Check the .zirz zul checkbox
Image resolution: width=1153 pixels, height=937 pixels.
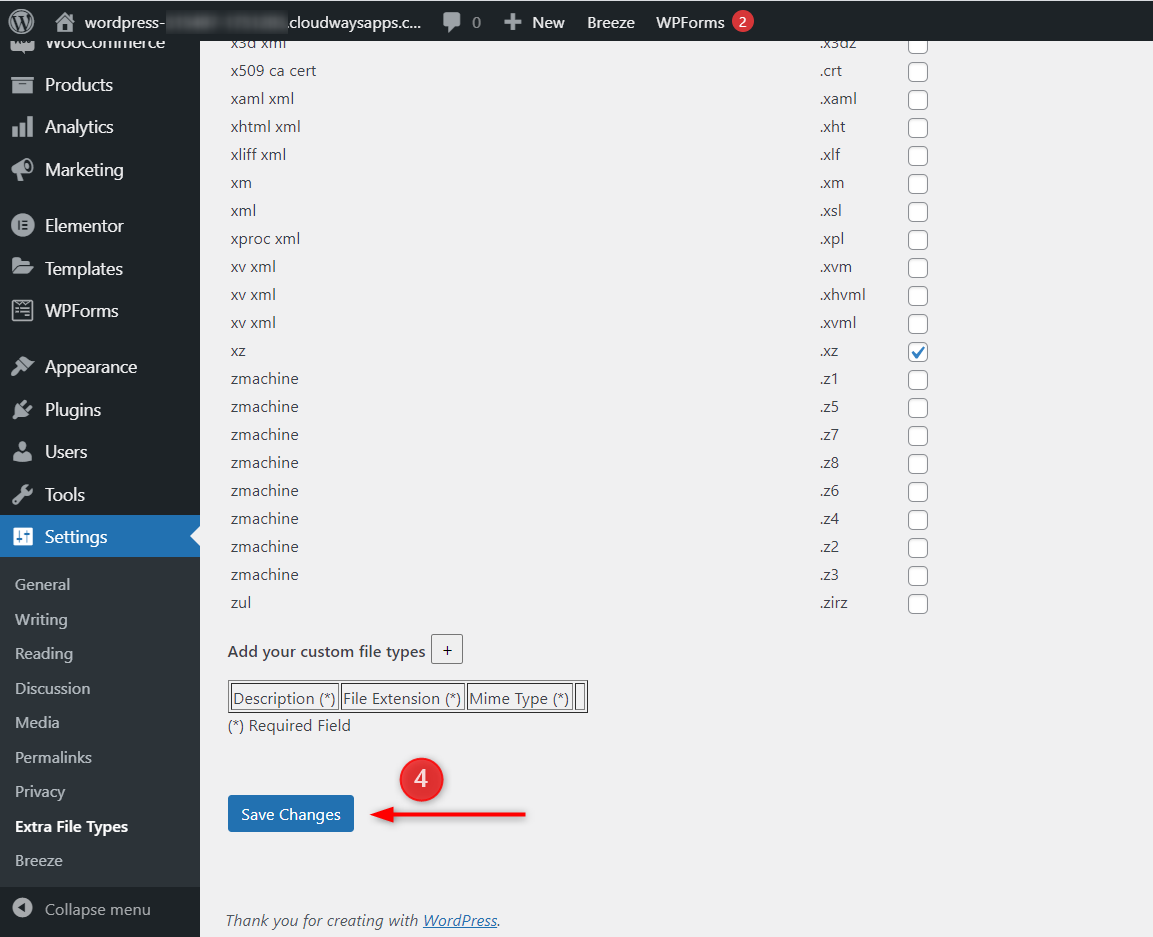pyautogui.click(x=917, y=604)
